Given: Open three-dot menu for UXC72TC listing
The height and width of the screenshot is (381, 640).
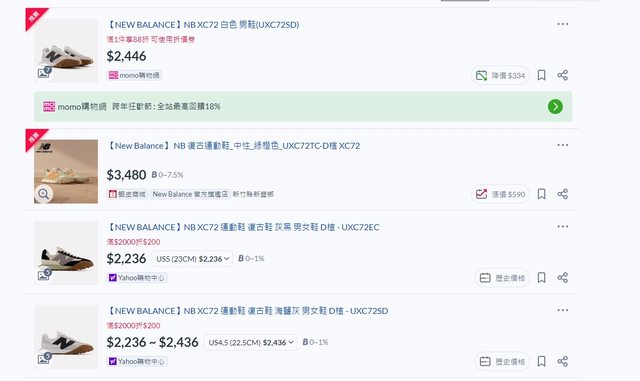Looking at the screenshot, I should (x=562, y=145).
